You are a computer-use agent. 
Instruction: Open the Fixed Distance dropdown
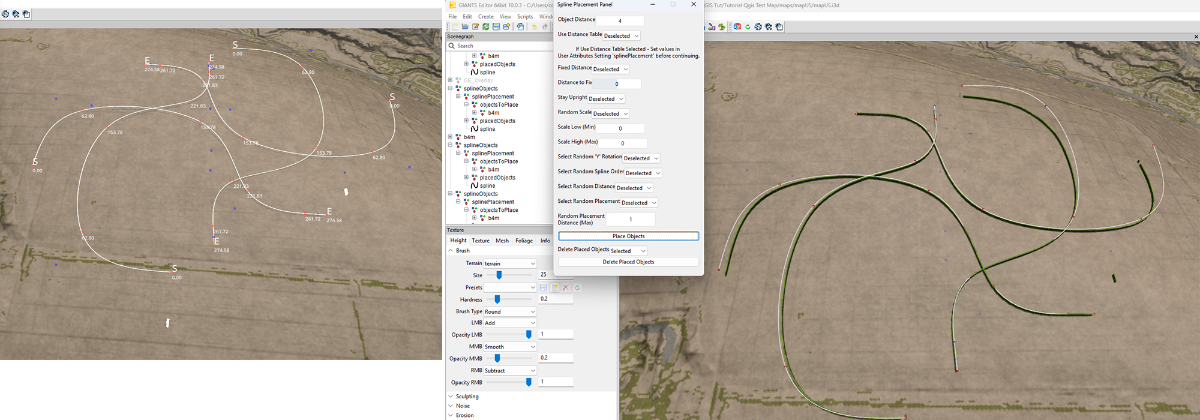click(611, 69)
